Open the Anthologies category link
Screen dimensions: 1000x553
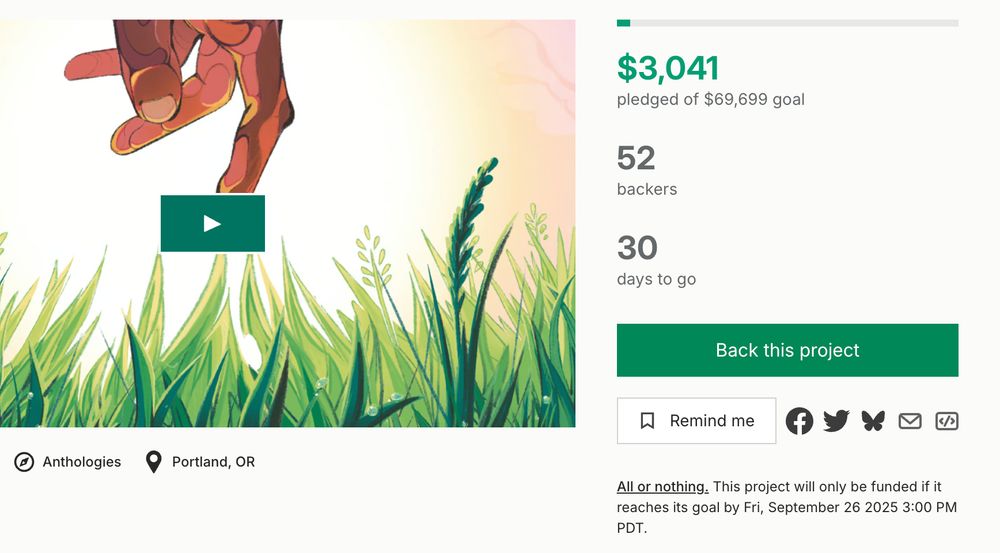pos(82,462)
